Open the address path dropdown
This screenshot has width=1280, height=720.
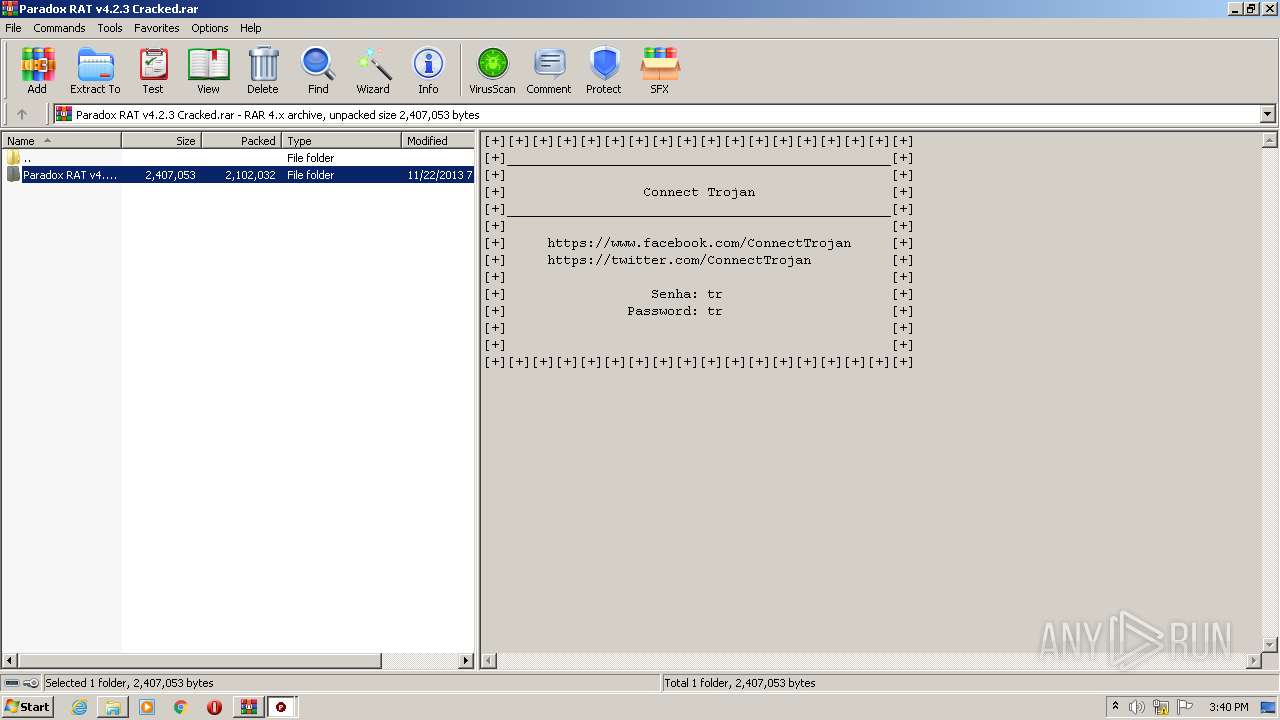pos(1267,114)
